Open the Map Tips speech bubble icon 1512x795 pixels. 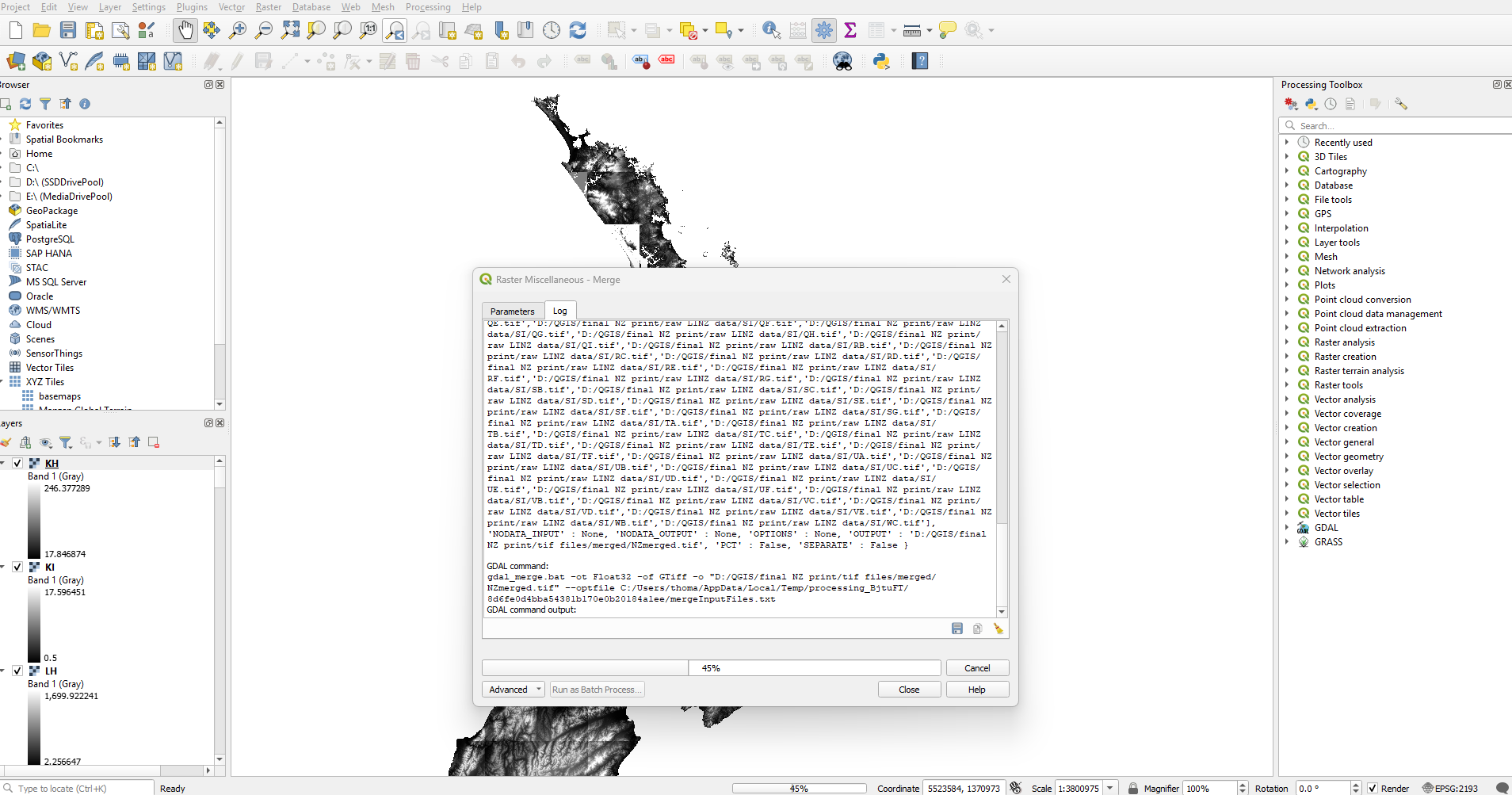(947, 31)
